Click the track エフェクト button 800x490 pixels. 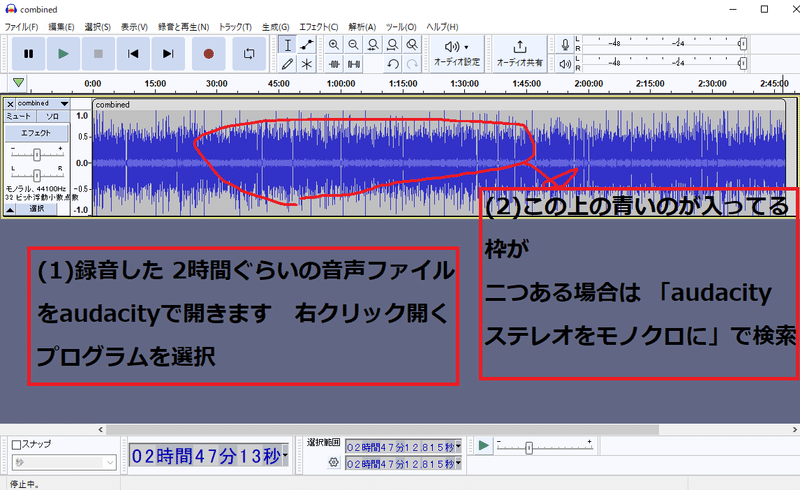36,133
